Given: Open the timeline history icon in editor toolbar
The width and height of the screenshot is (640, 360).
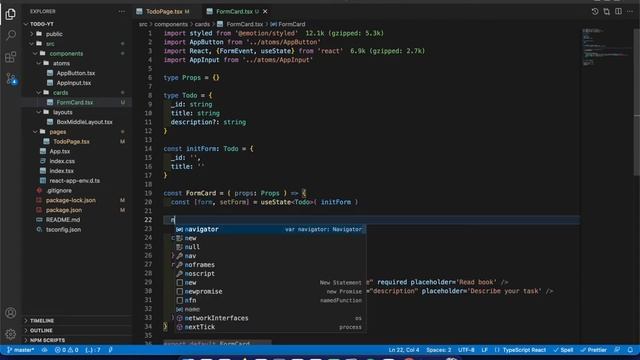Looking at the screenshot, I should 595,11.
